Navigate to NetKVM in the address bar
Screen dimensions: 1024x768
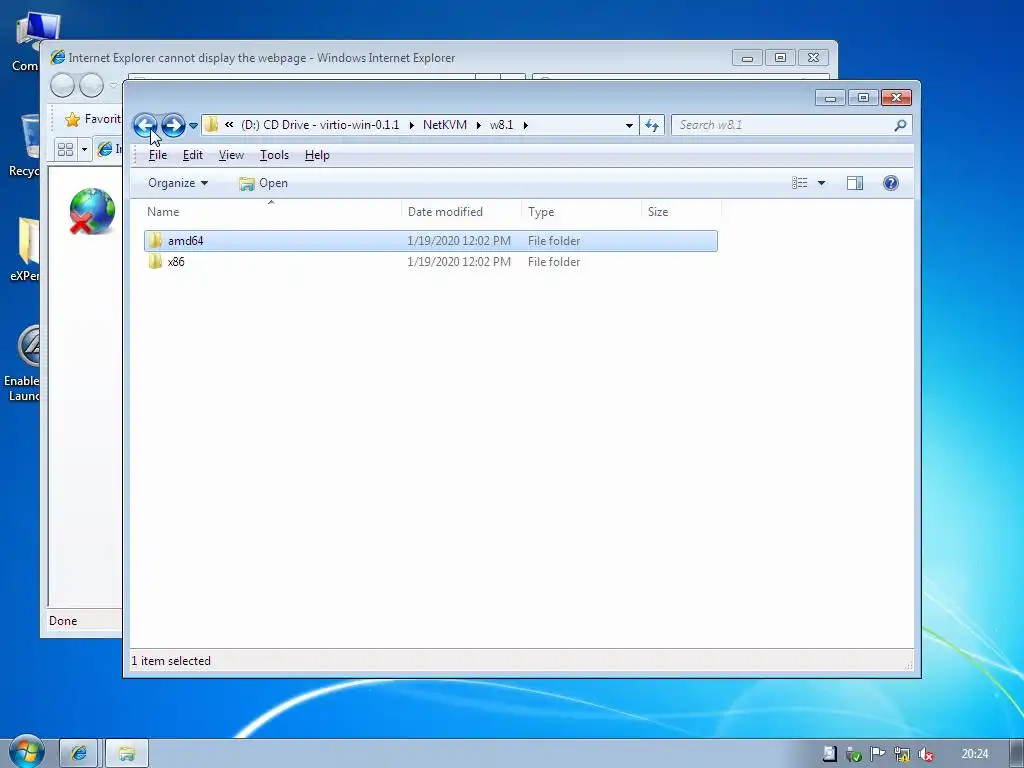[445, 125]
